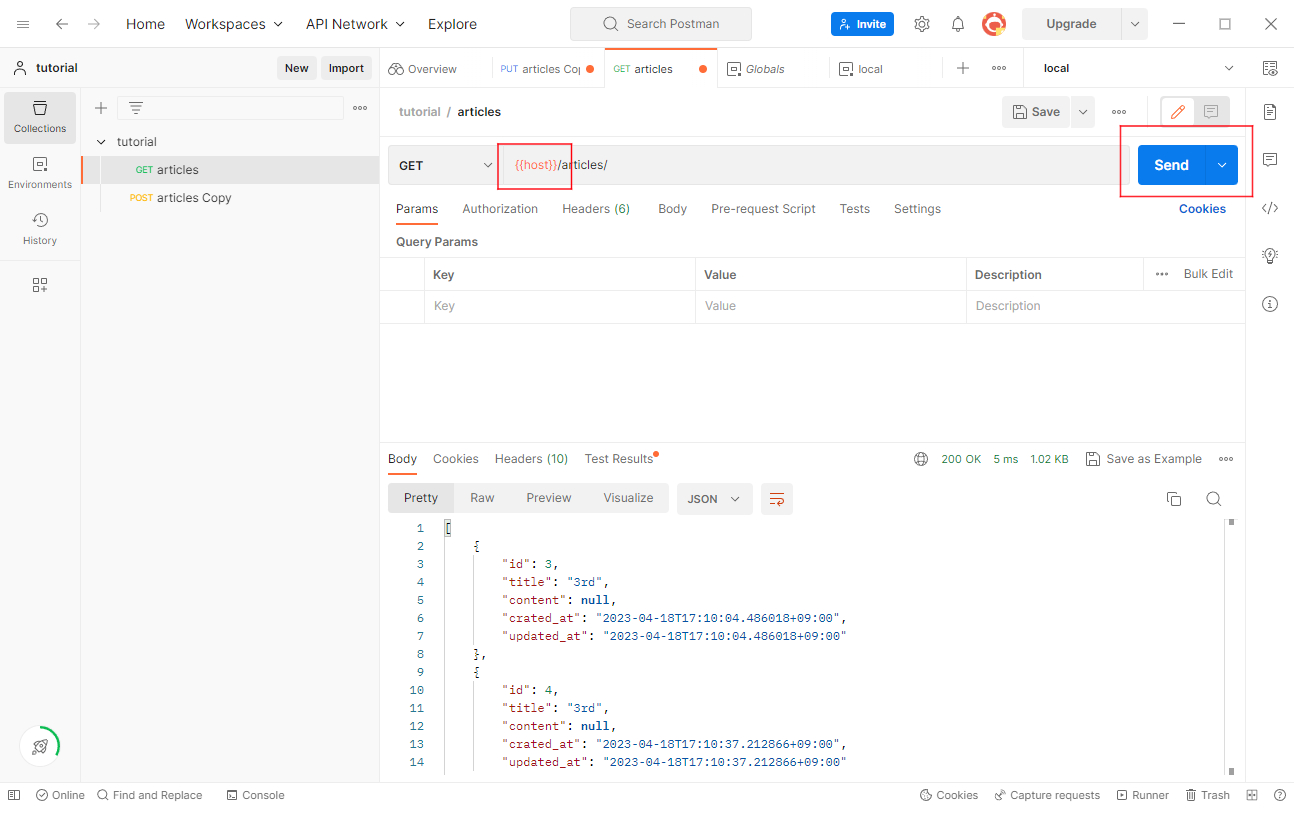The width and height of the screenshot is (1304, 826).
Task: Switch to edit mode pencil toggle
Action: 1178,112
